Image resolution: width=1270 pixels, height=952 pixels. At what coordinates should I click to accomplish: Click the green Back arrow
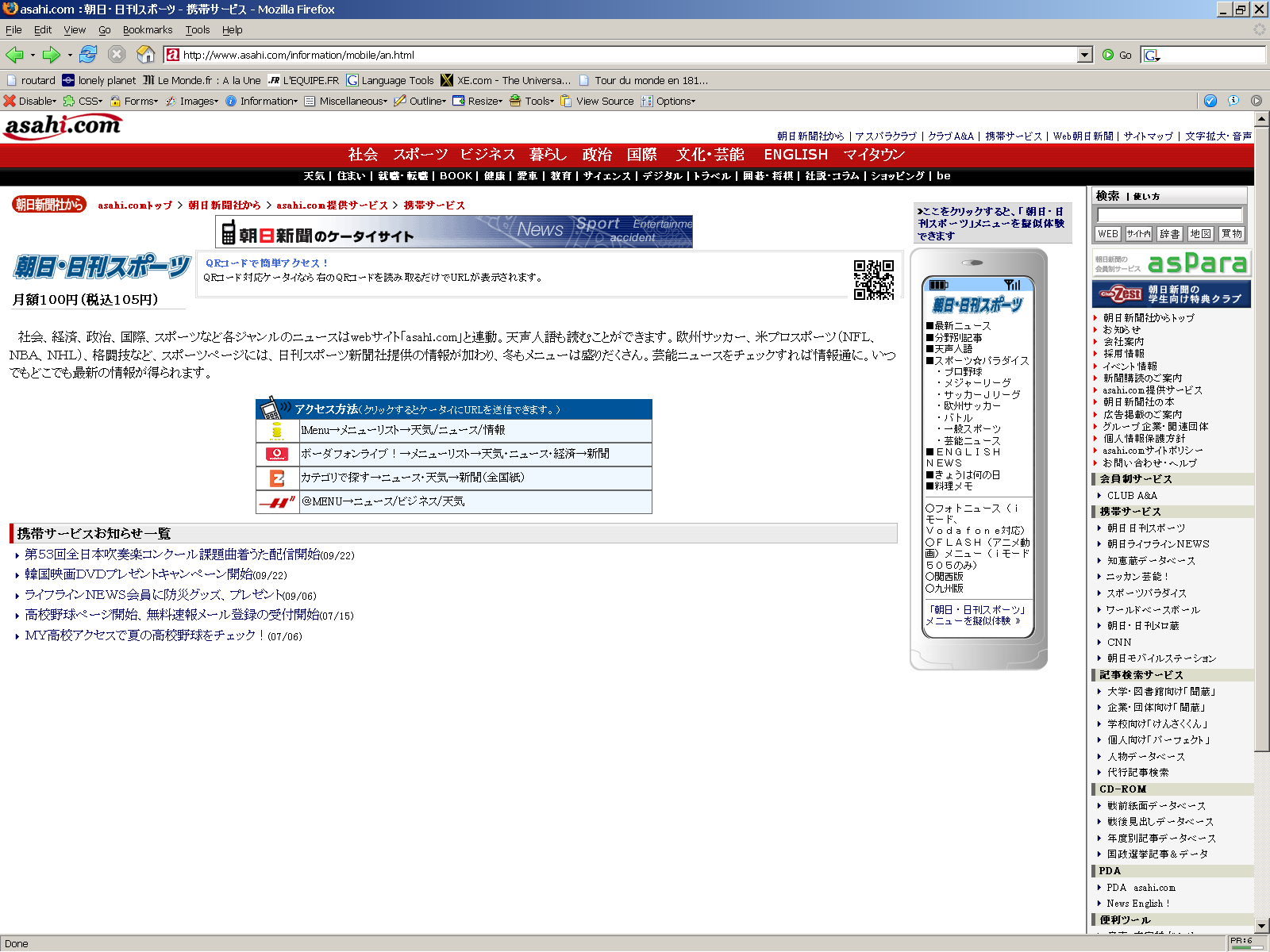coord(14,55)
